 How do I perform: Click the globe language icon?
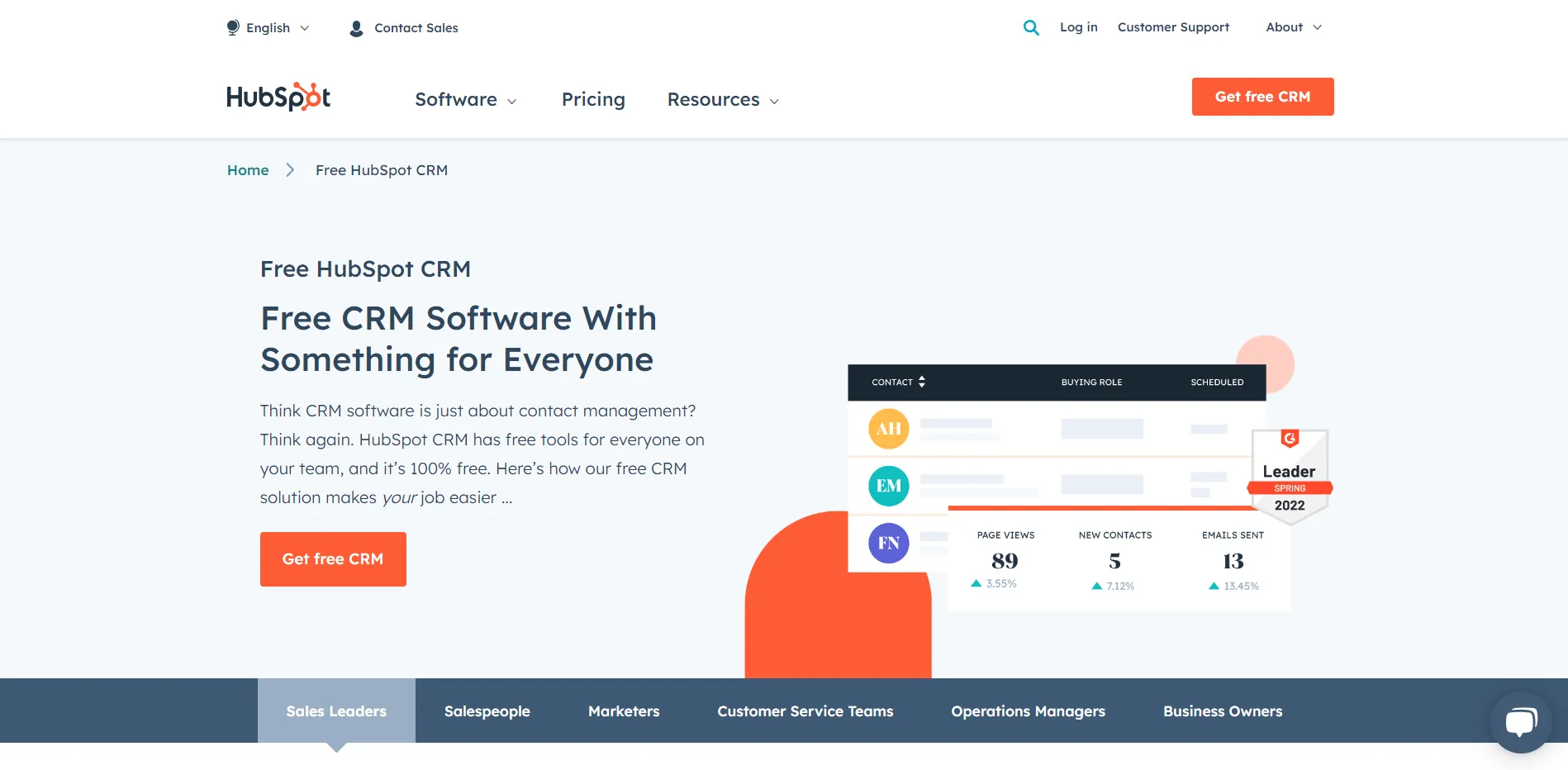click(233, 27)
